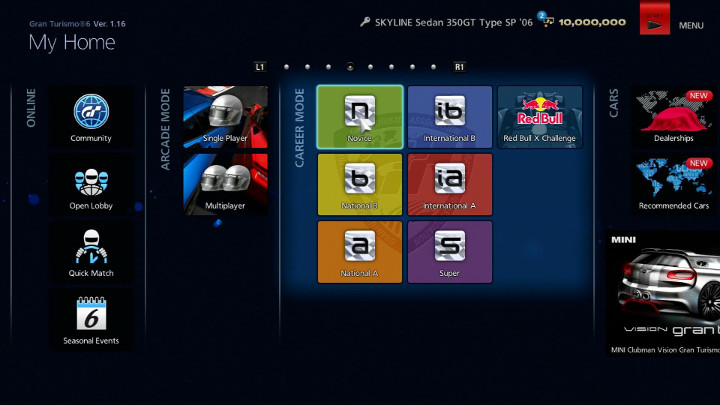Select the National A tile

(360, 252)
